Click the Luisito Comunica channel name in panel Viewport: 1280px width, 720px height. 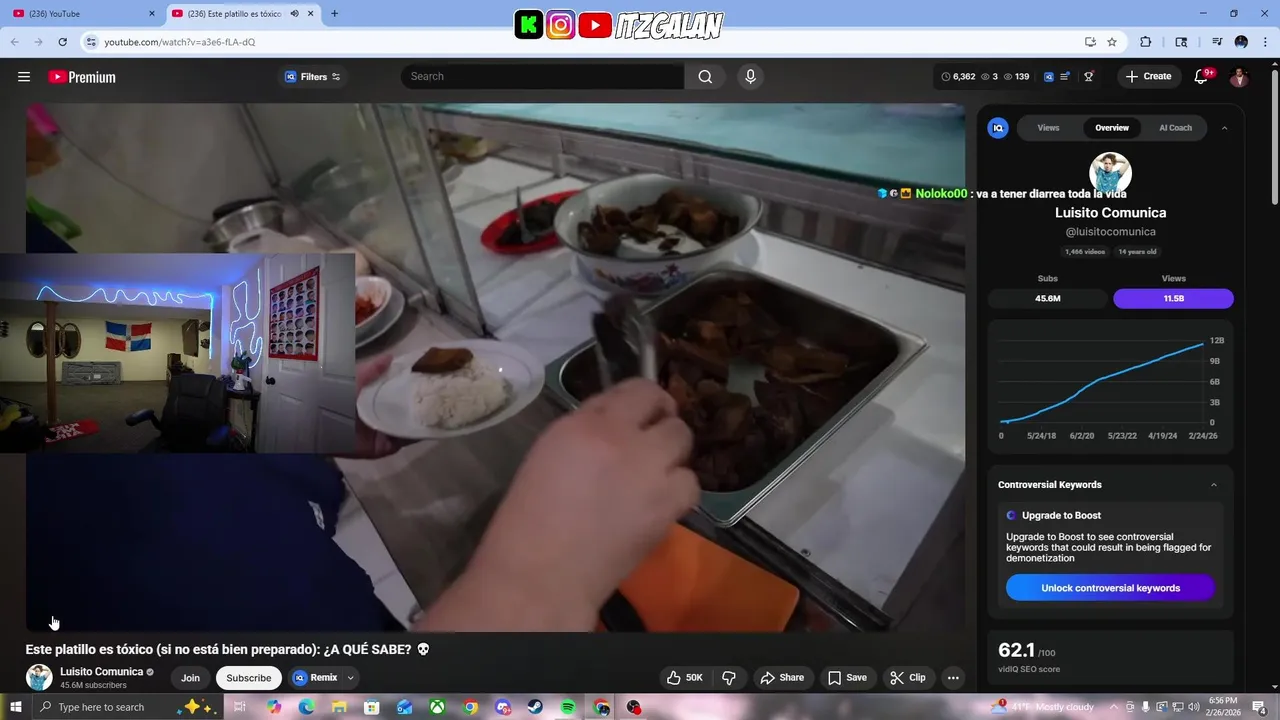(x=1110, y=213)
